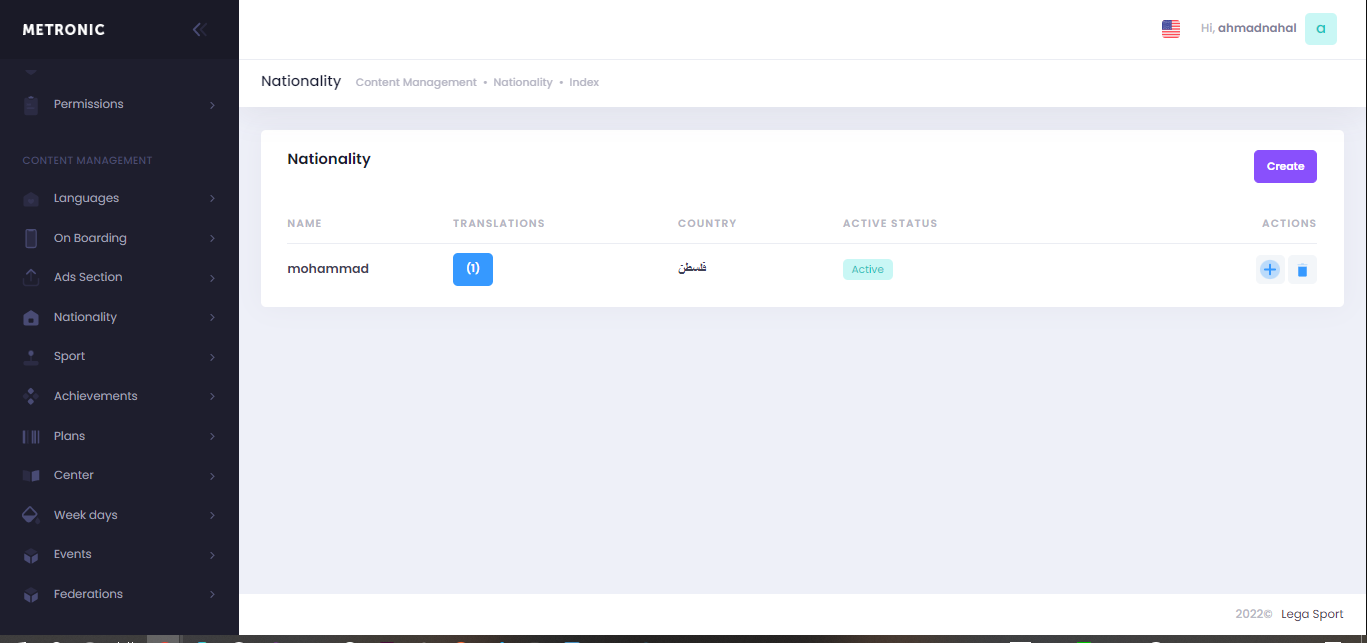The image size is (1367, 643).
Task: Expand the Languages submenu chevron
Action: [212, 199]
